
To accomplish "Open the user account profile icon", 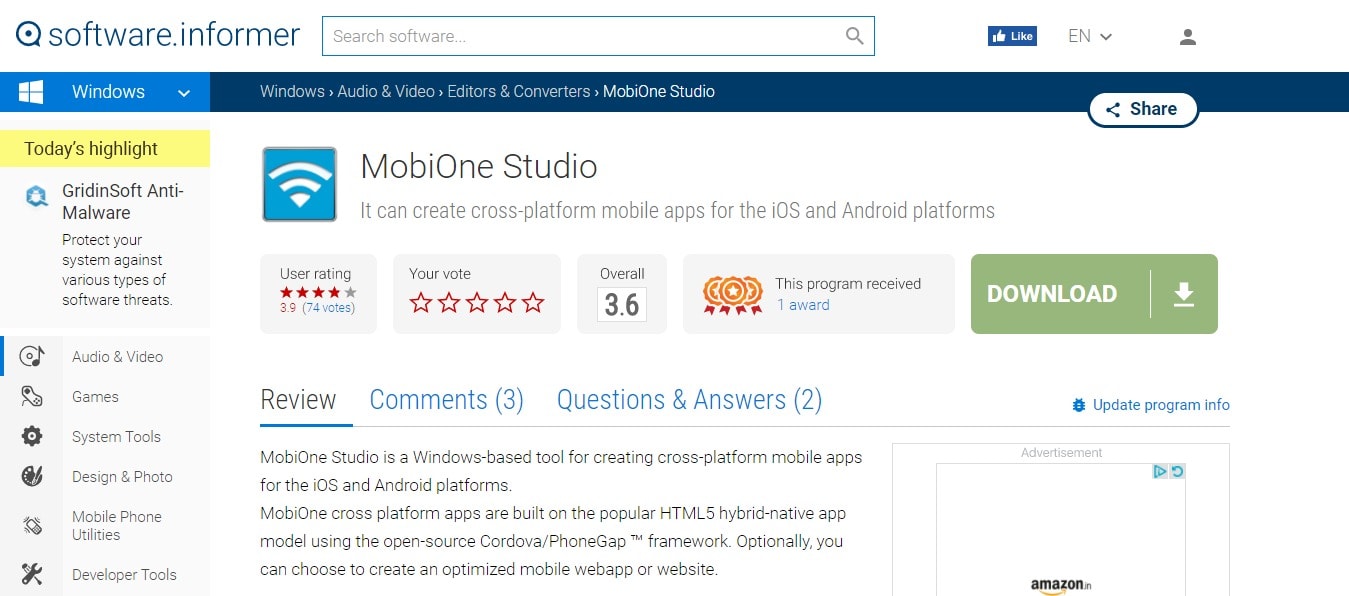I will pos(1188,37).
